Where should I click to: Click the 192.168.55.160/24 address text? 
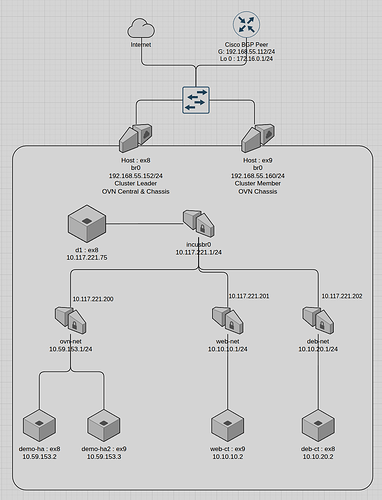coord(258,176)
